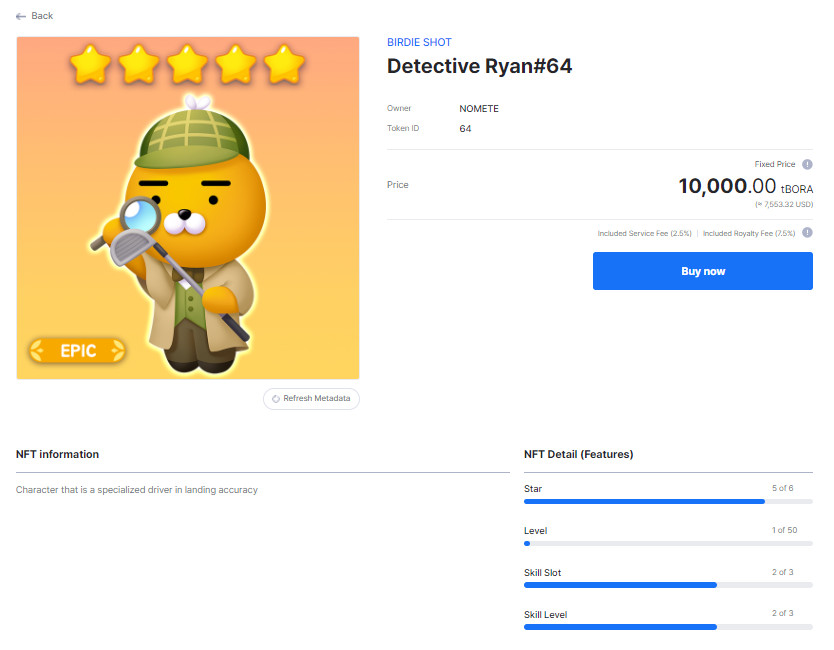Click the Detective Ryan NFT image
Image resolution: width=834 pixels, height=650 pixels.
click(188, 208)
